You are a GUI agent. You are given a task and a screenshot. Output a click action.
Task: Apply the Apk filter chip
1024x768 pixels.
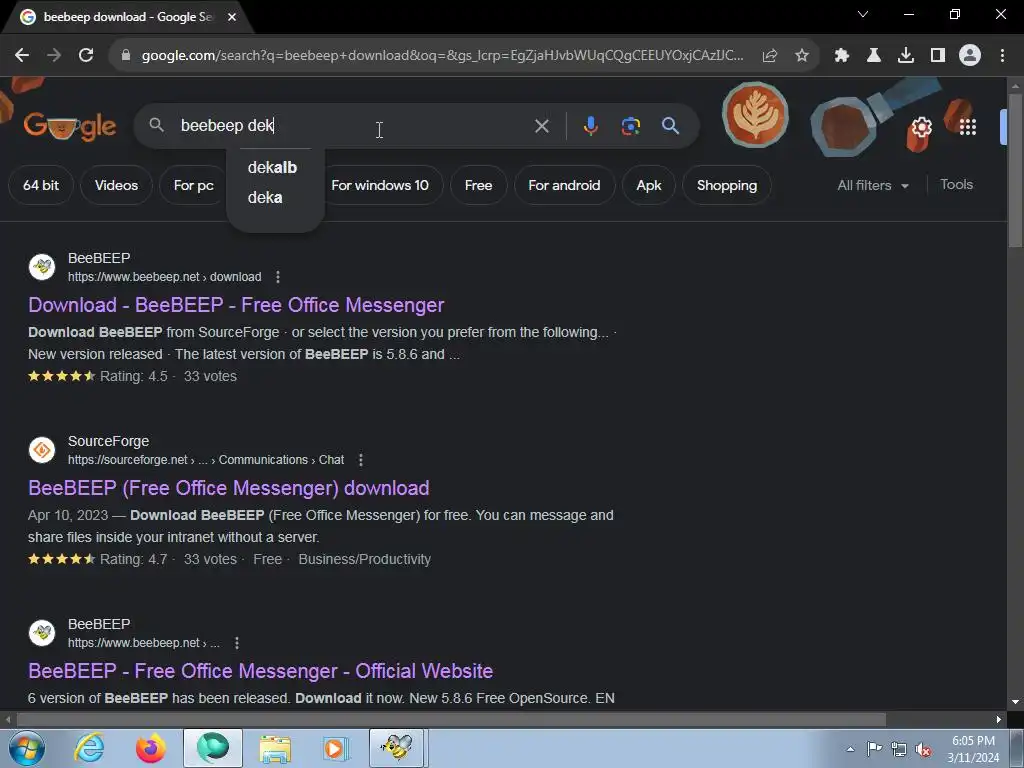648,185
